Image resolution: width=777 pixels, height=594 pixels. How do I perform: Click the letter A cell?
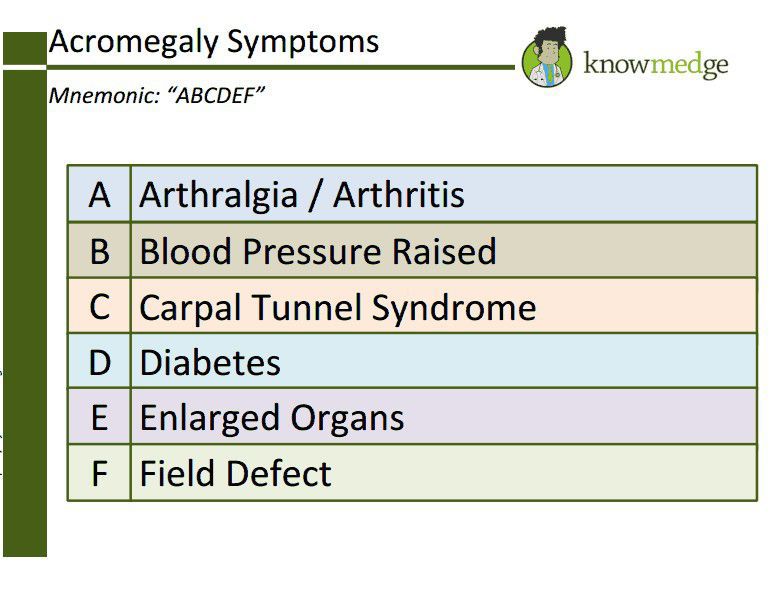[x=99, y=194]
